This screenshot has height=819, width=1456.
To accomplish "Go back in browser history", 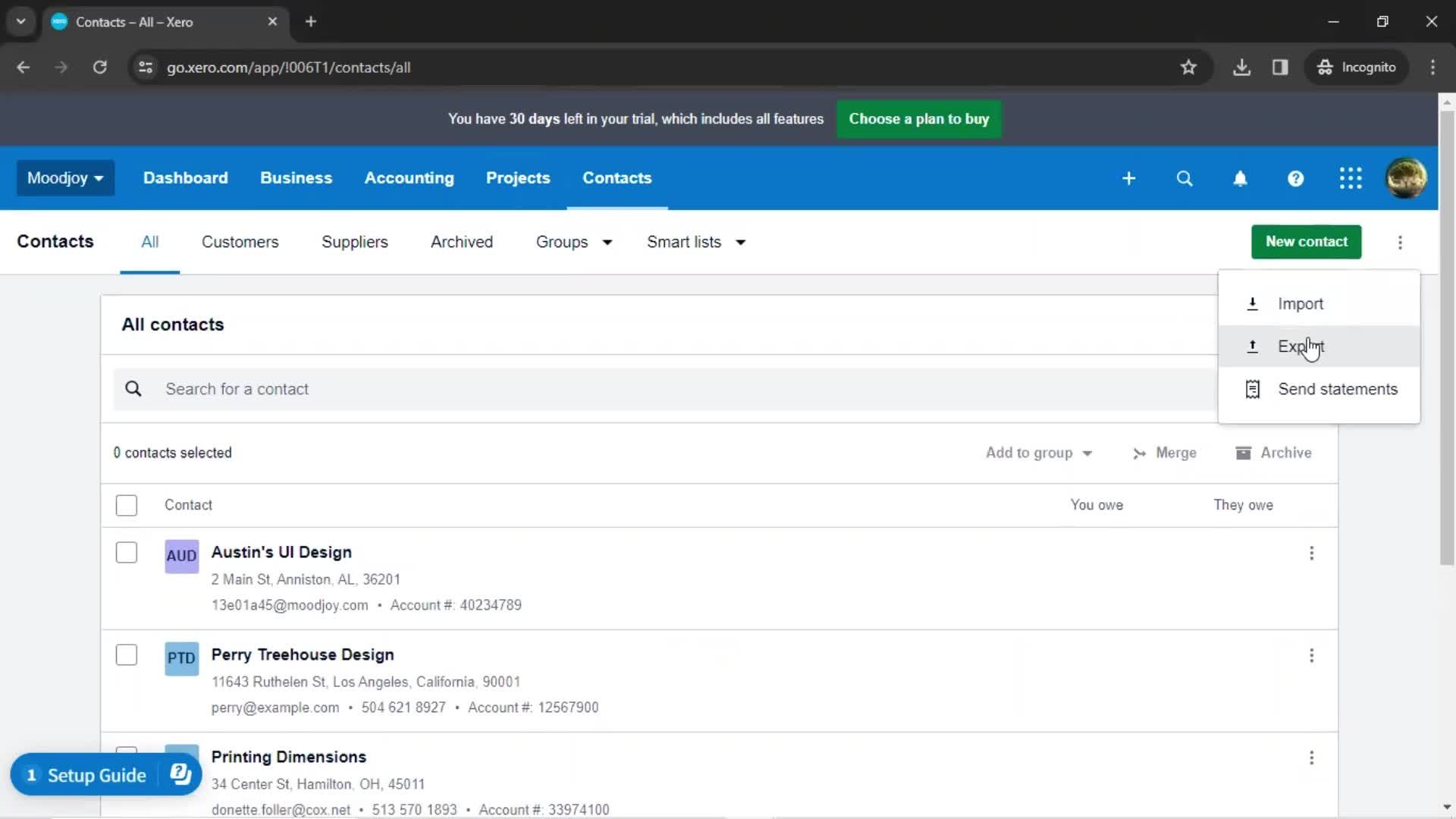I will click(x=24, y=67).
